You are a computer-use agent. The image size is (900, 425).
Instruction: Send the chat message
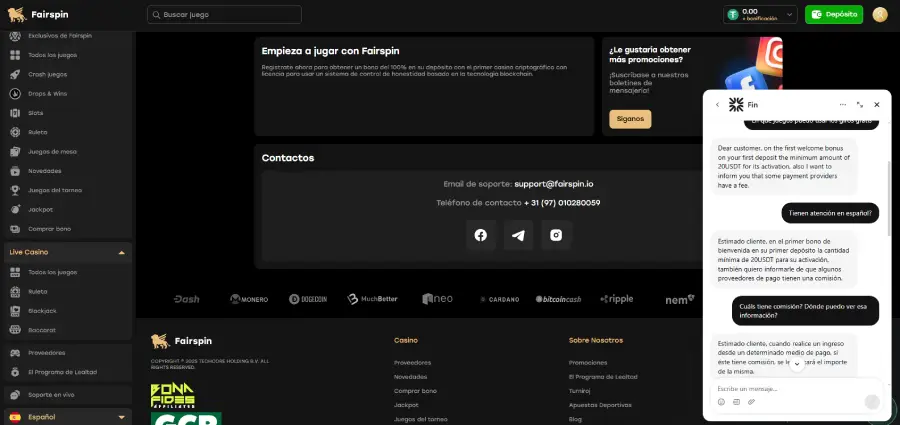tap(872, 402)
